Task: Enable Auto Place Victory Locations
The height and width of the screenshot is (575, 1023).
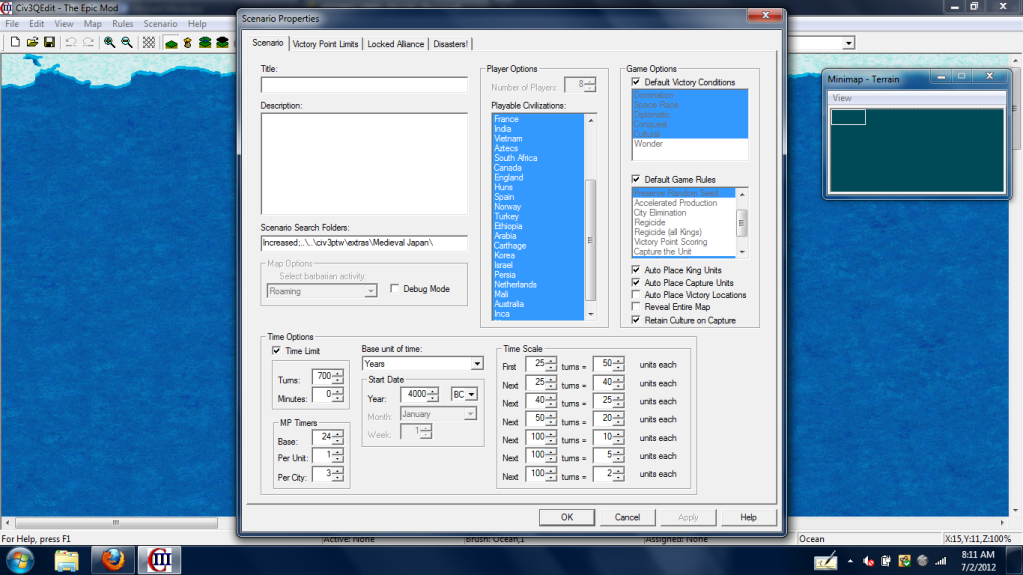Action: tap(636, 295)
